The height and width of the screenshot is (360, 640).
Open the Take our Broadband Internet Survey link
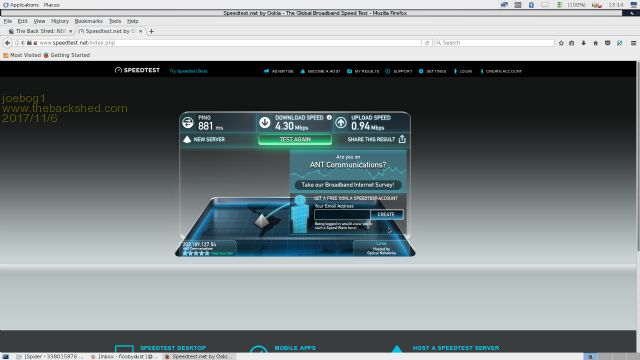(348, 185)
